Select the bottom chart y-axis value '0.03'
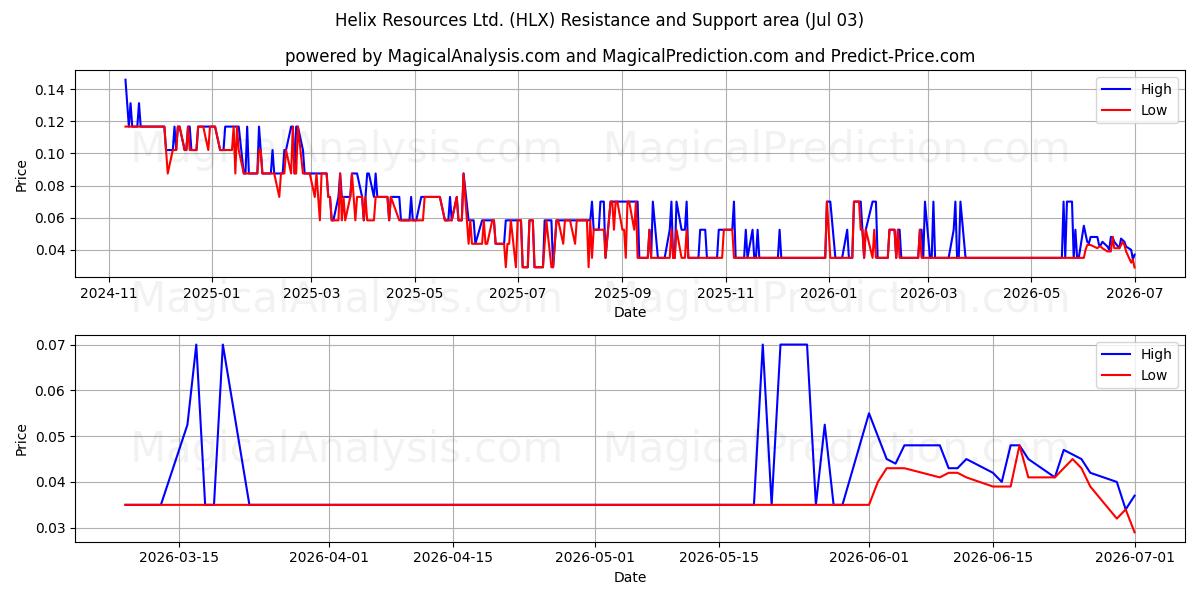 (51, 528)
